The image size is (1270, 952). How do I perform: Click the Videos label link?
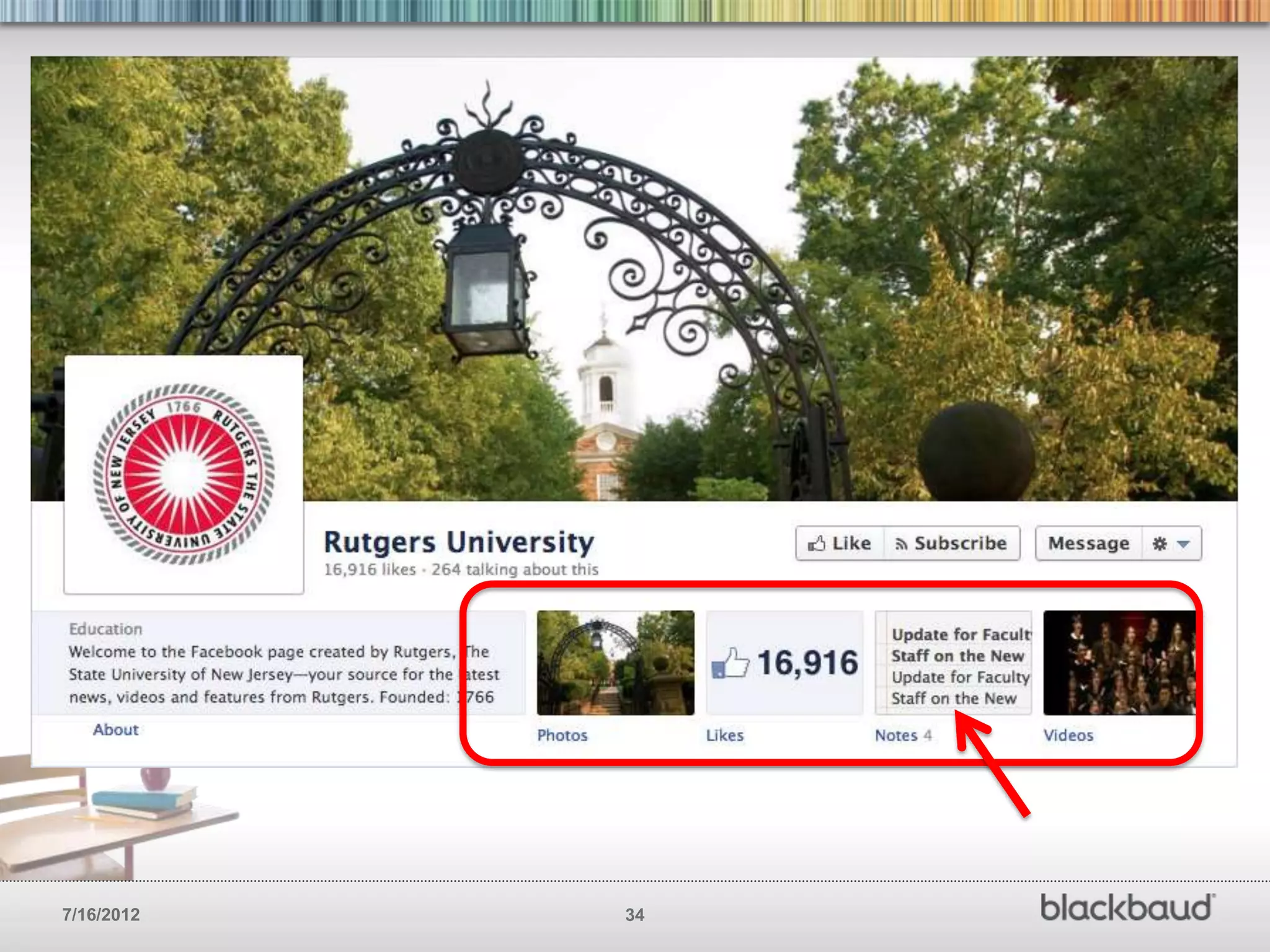tap(1068, 735)
